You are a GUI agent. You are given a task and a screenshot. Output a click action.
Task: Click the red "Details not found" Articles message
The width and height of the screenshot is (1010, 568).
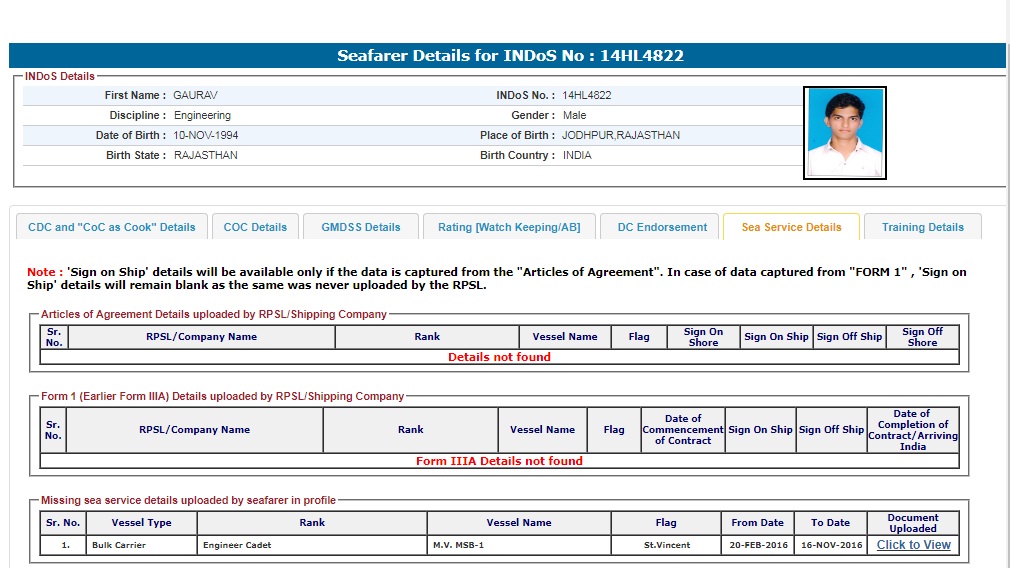[x=499, y=357]
